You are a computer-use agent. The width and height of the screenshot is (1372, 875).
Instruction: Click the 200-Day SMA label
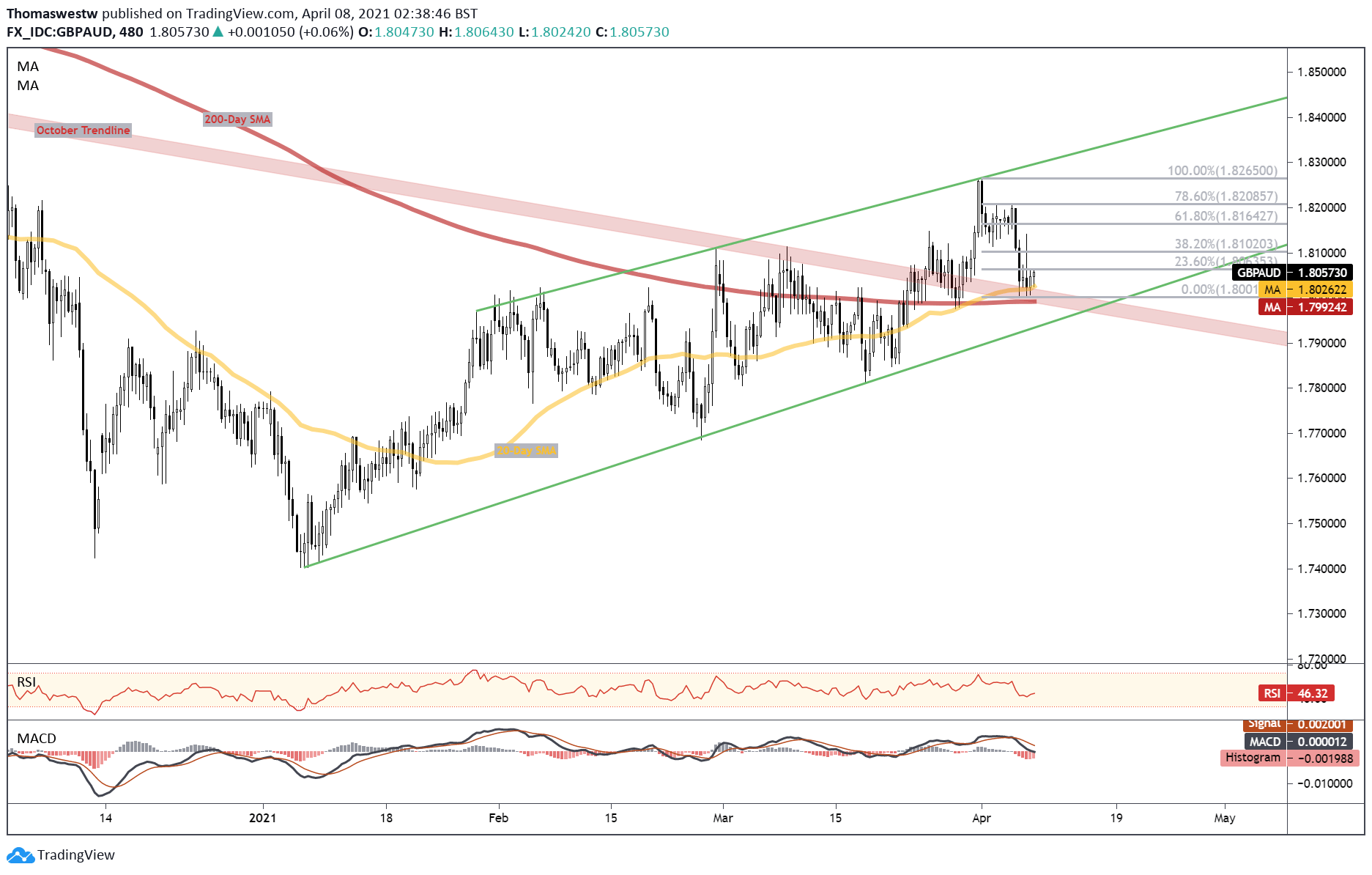click(x=237, y=119)
